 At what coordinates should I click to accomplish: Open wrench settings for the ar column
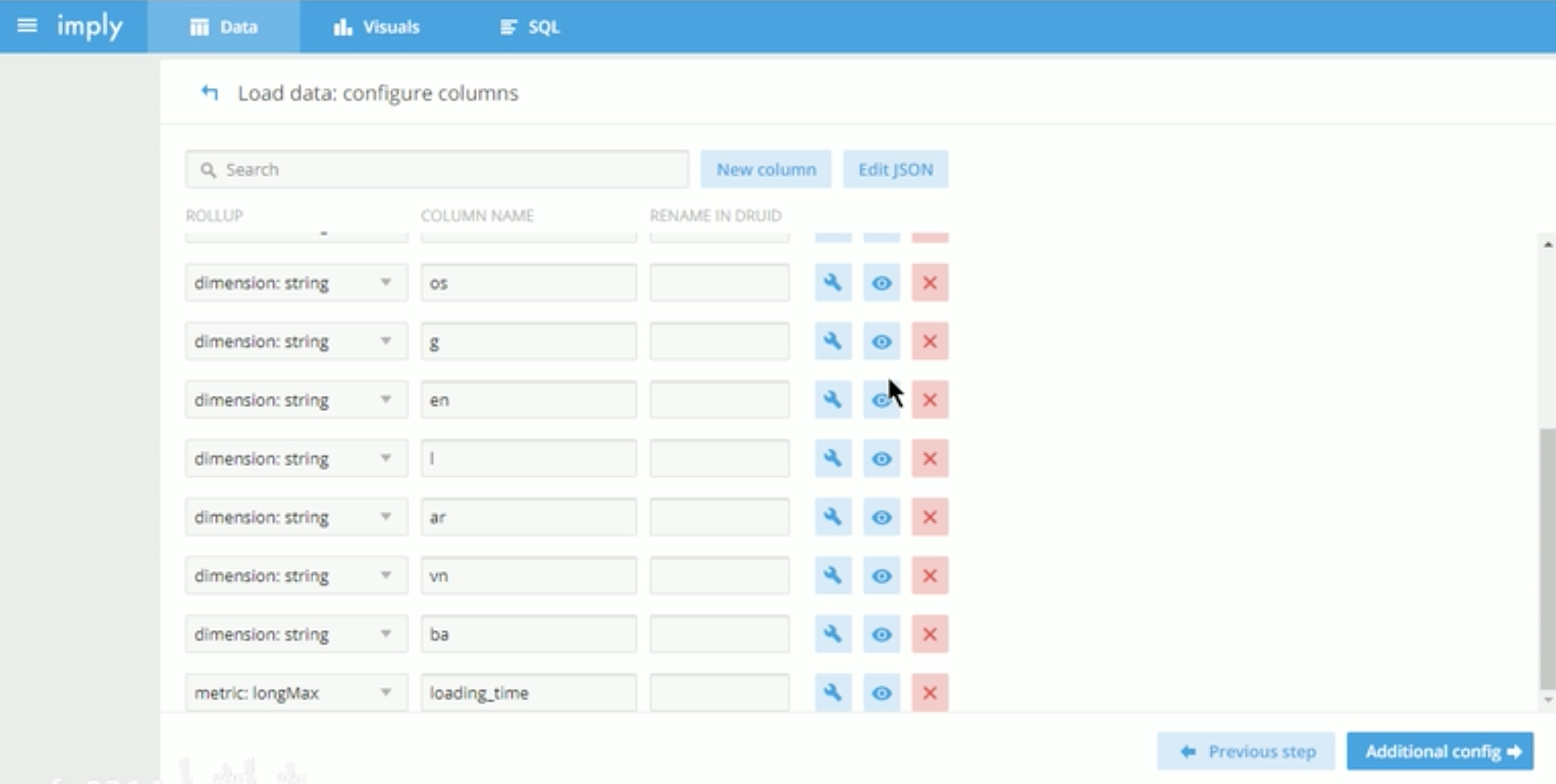point(832,517)
